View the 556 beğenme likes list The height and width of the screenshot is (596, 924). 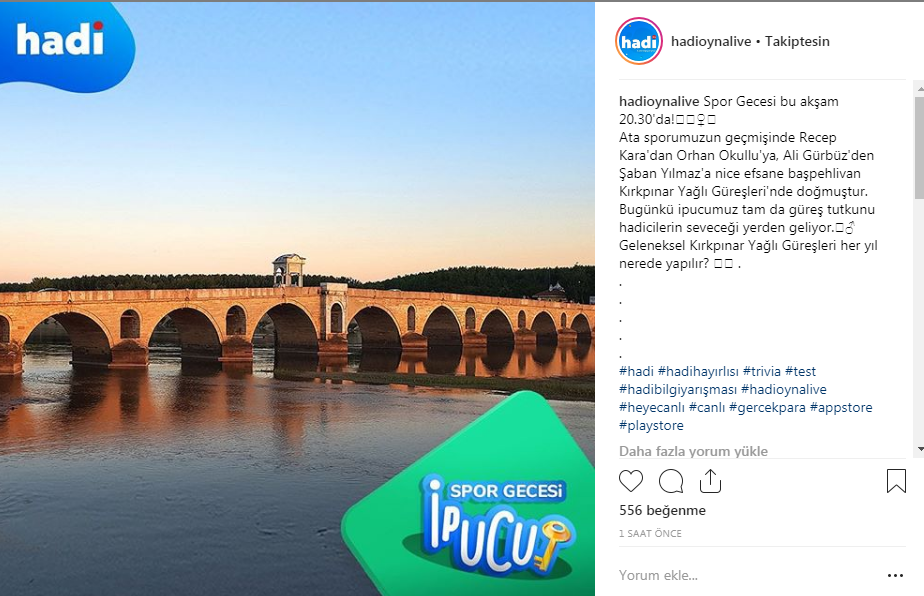(662, 510)
